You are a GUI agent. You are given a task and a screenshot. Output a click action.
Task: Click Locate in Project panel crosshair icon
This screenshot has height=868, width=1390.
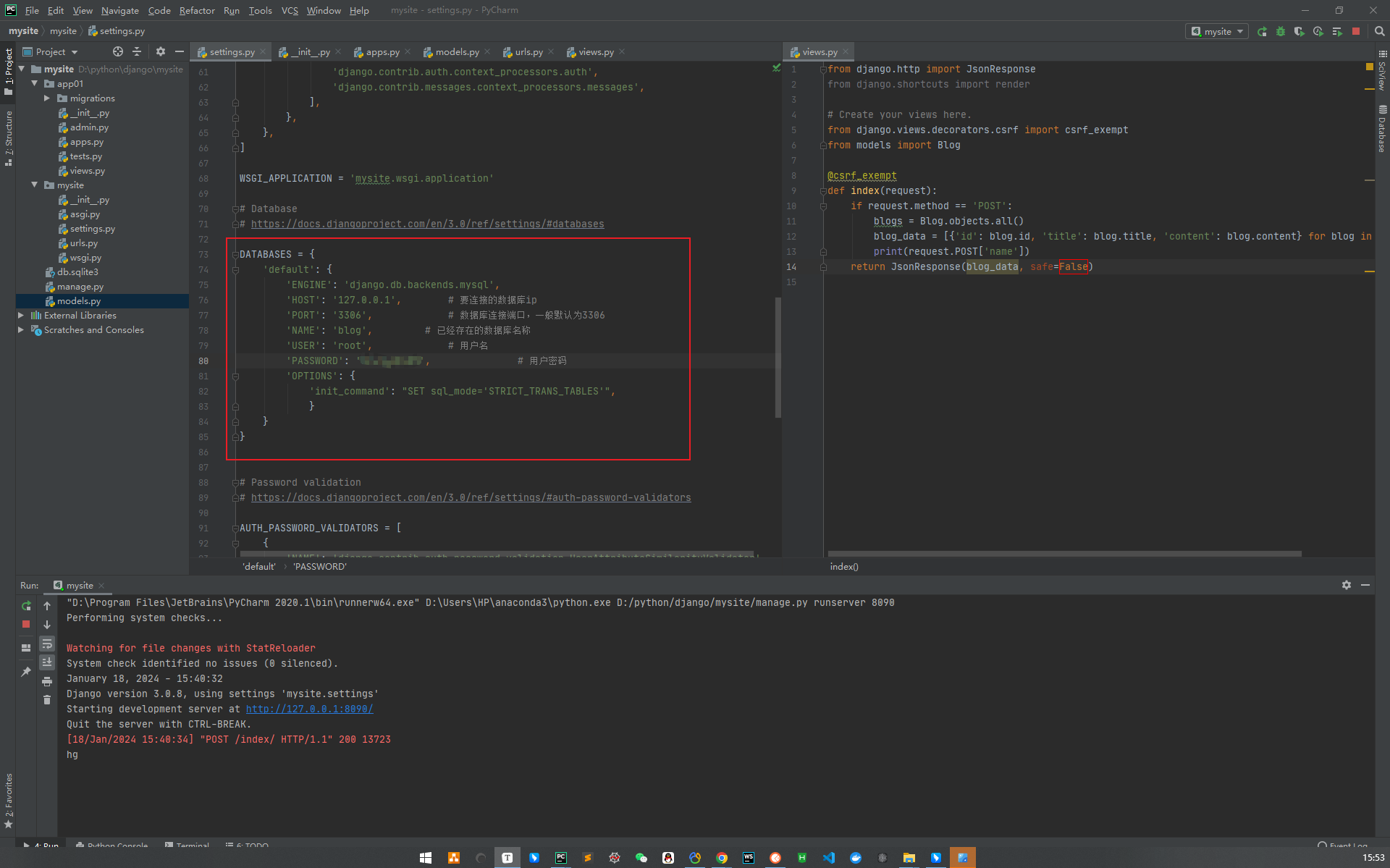click(x=118, y=51)
